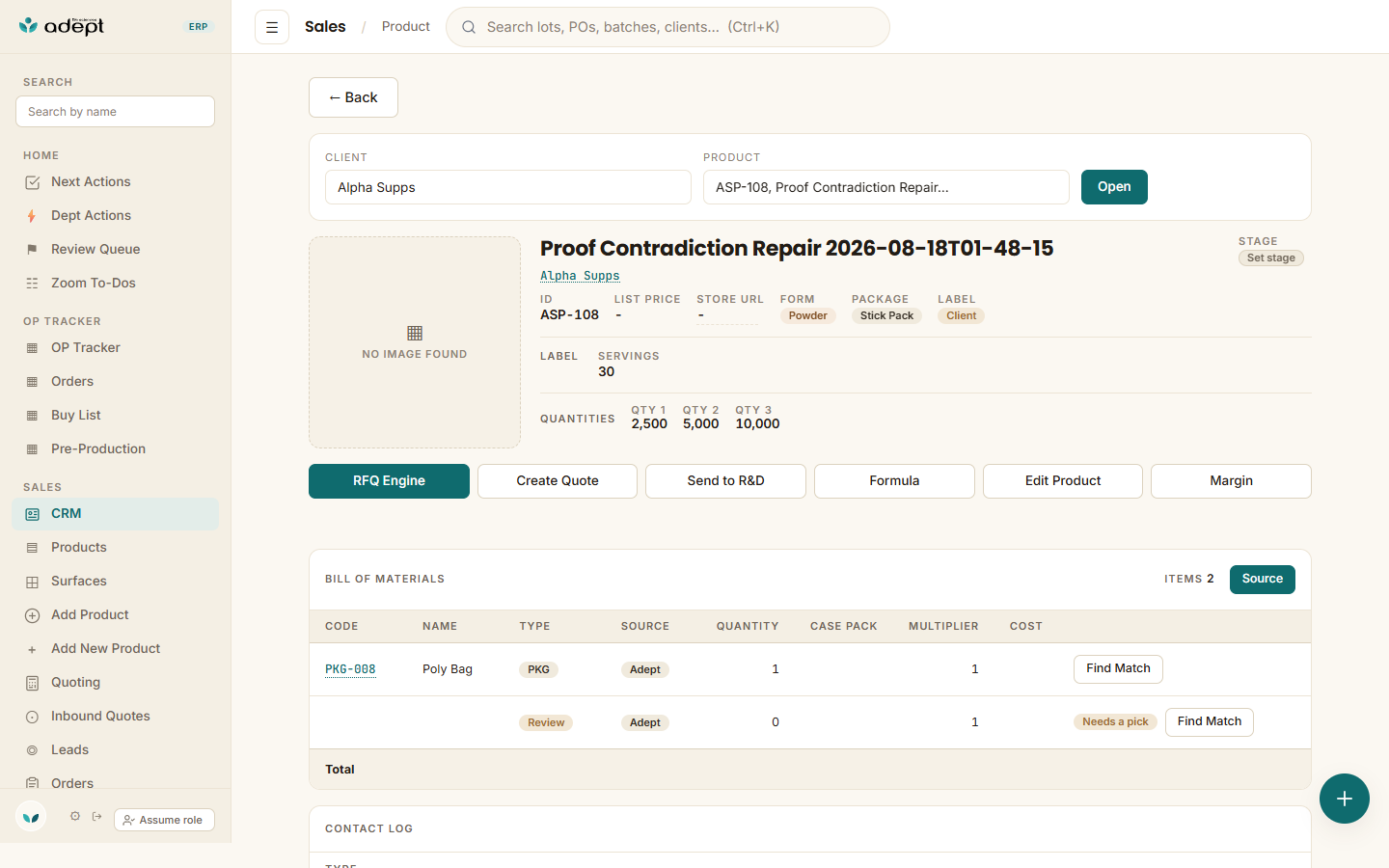This screenshot has width=1389, height=868.
Task: Open the PKG-008 code link
Action: click(x=350, y=669)
